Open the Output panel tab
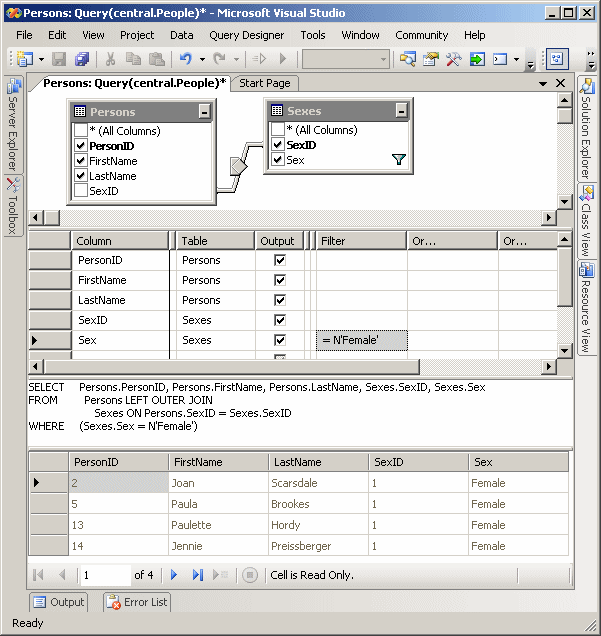Viewport: 601px width, 636px height. (59, 602)
